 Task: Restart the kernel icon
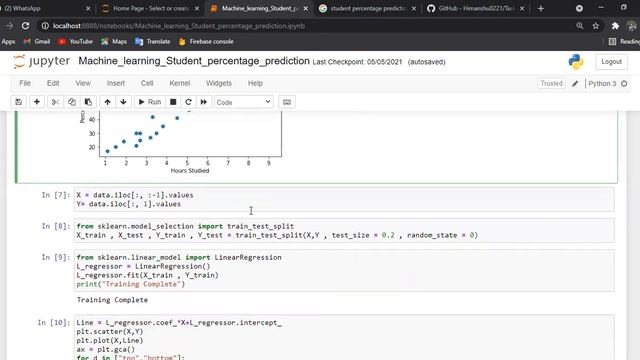188,102
